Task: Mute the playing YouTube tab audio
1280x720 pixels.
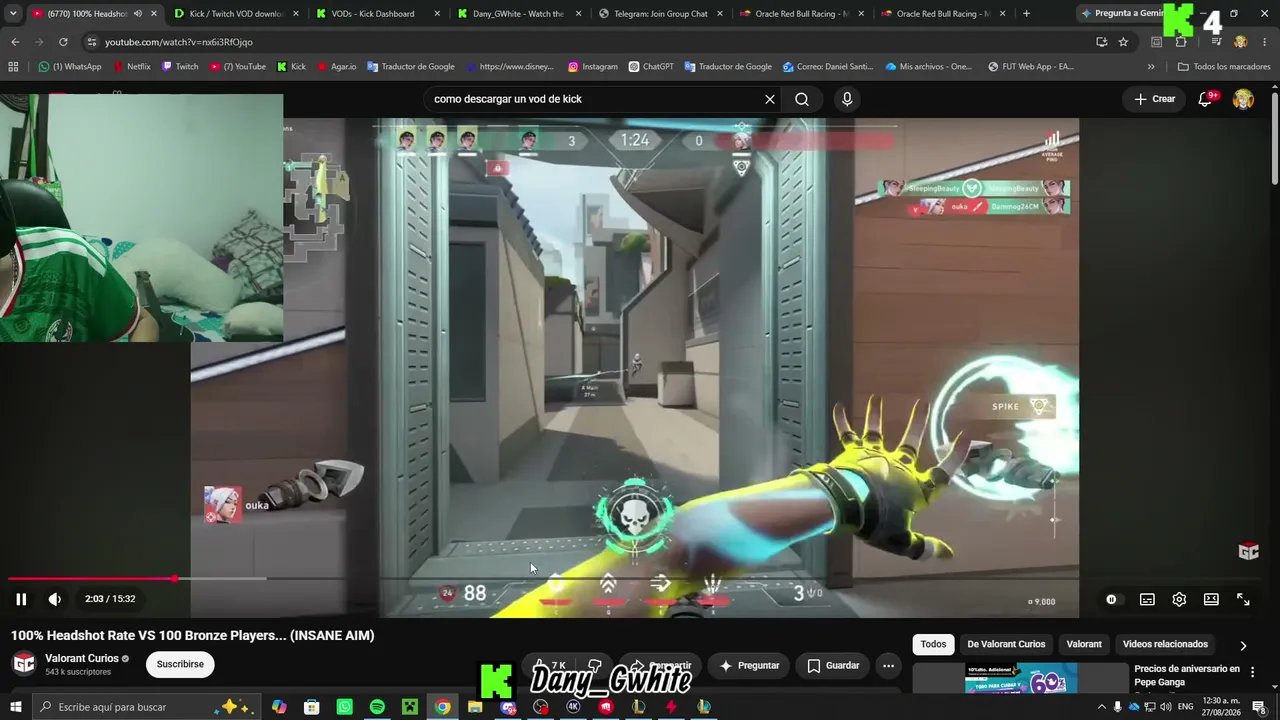Action: [x=138, y=14]
